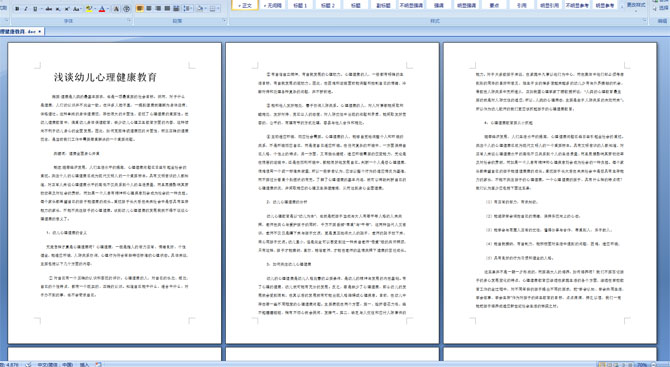Image resolution: width=670 pixels, height=367 pixels.
Task: Click the 插入 insert mode indicator in status bar
Action: pyautogui.click(x=84, y=364)
